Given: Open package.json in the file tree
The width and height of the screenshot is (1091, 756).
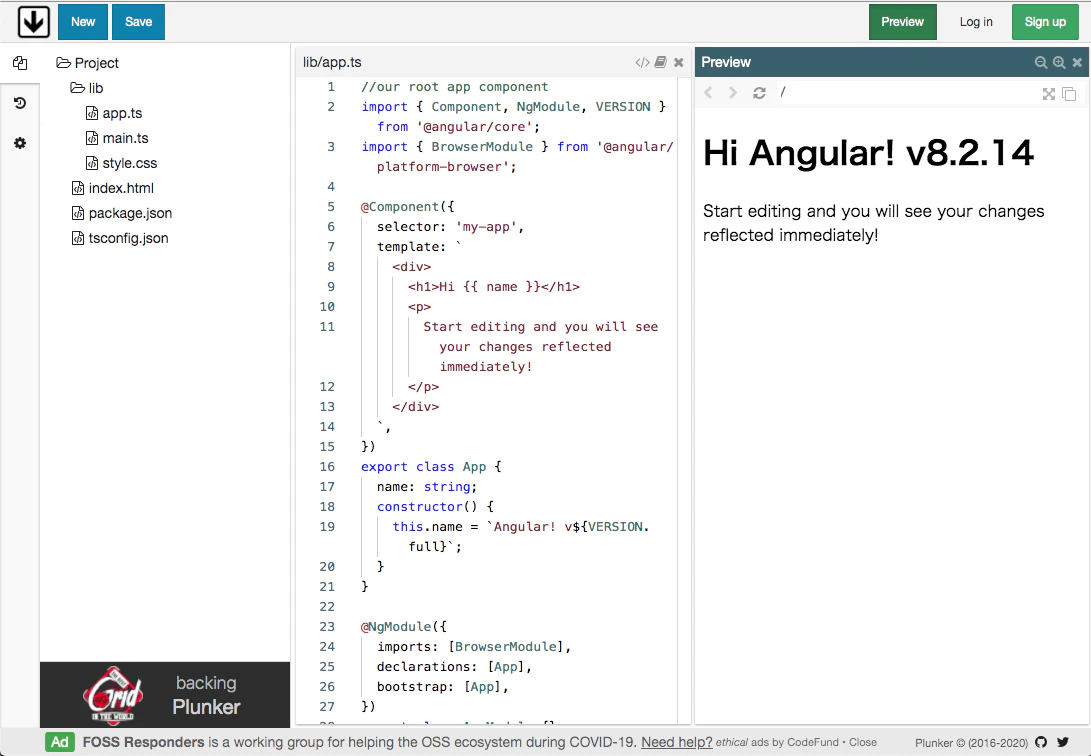Looking at the screenshot, I should [122, 214].
